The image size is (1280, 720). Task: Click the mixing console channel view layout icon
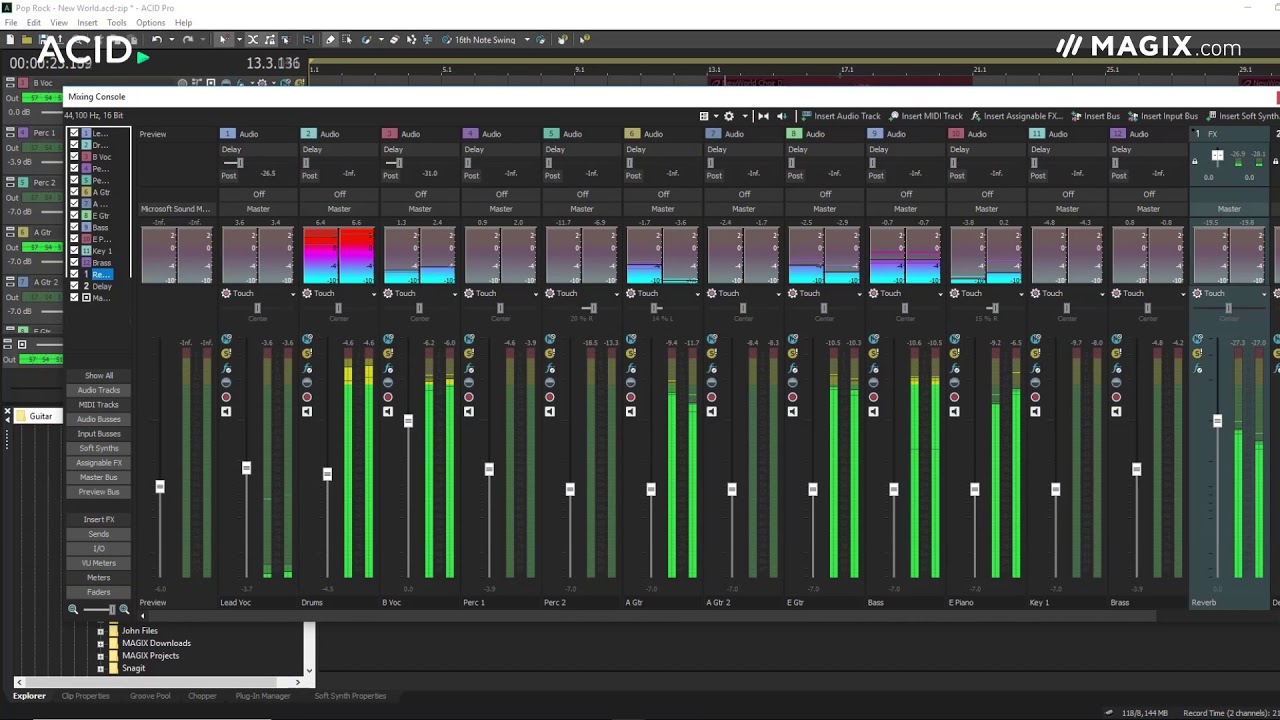click(x=704, y=116)
